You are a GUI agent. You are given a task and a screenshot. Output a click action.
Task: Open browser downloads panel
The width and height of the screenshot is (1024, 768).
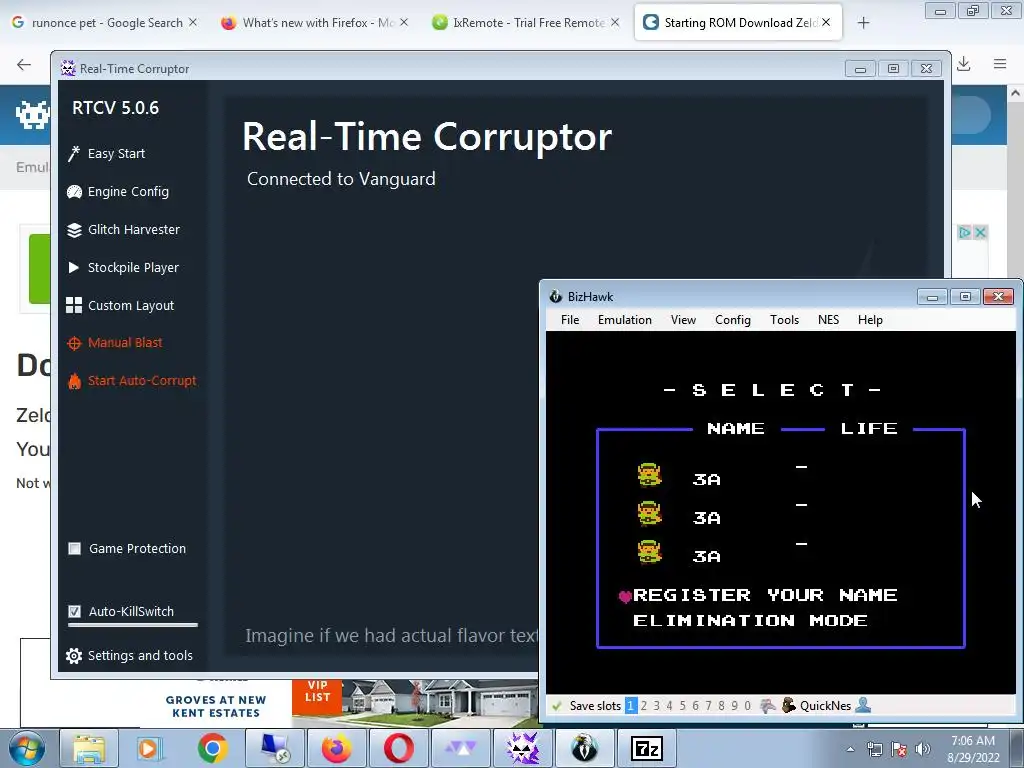pyautogui.click(x=964, y=63)
